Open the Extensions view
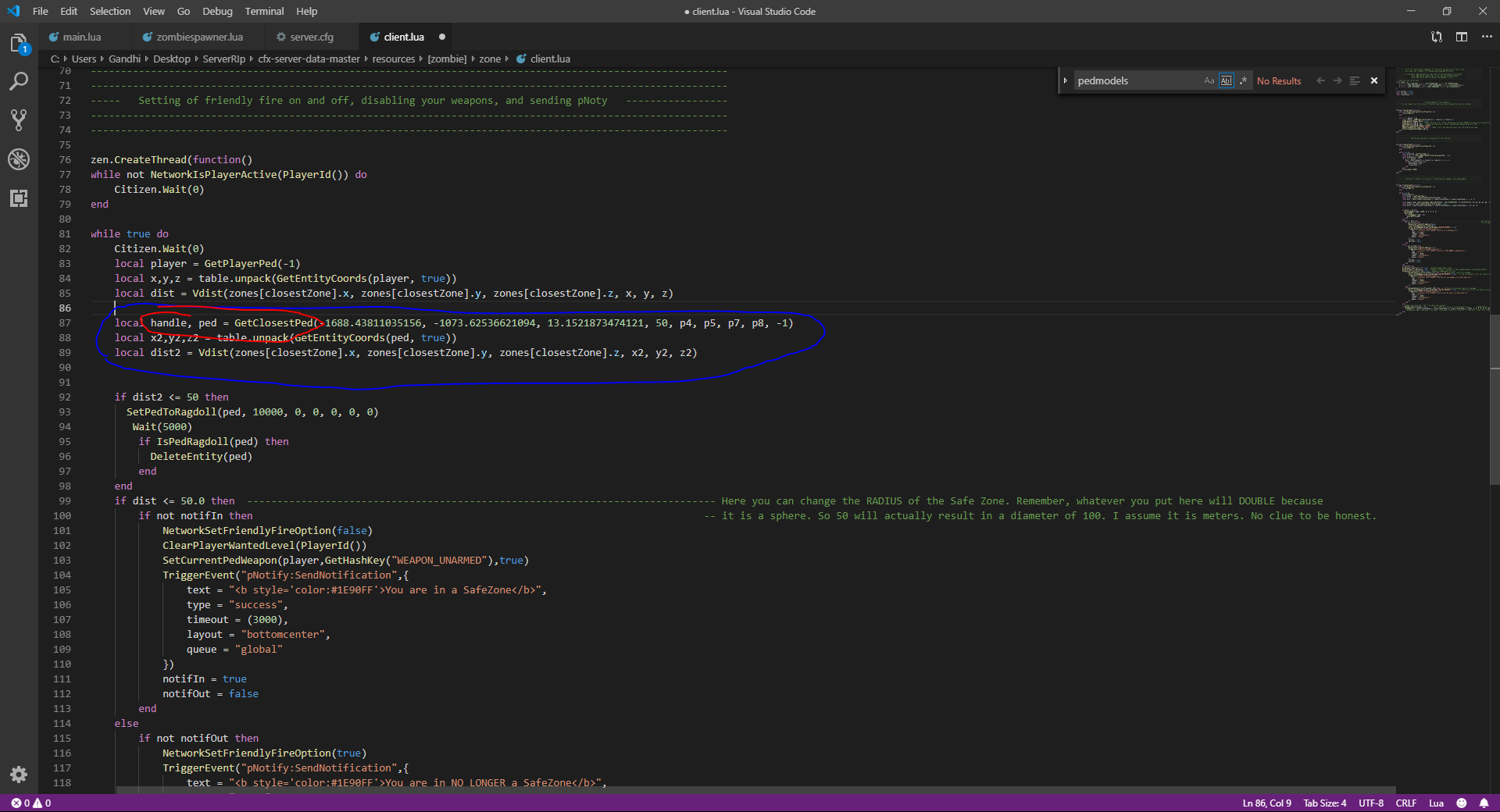 (19, 198)
